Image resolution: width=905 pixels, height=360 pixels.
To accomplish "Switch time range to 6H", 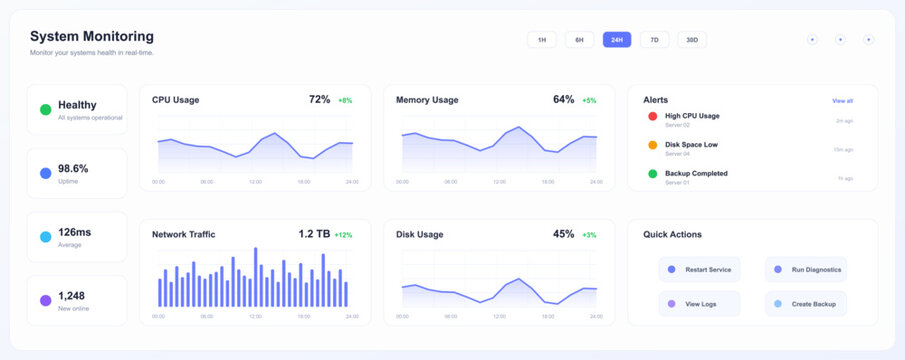I will coord(579,40).
